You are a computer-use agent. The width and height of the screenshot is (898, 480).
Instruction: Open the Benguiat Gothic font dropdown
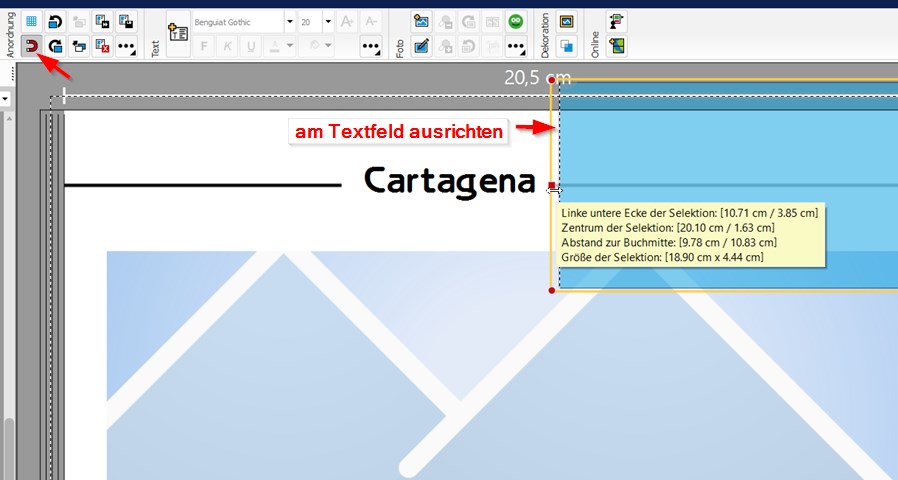[x=290, y=21]
